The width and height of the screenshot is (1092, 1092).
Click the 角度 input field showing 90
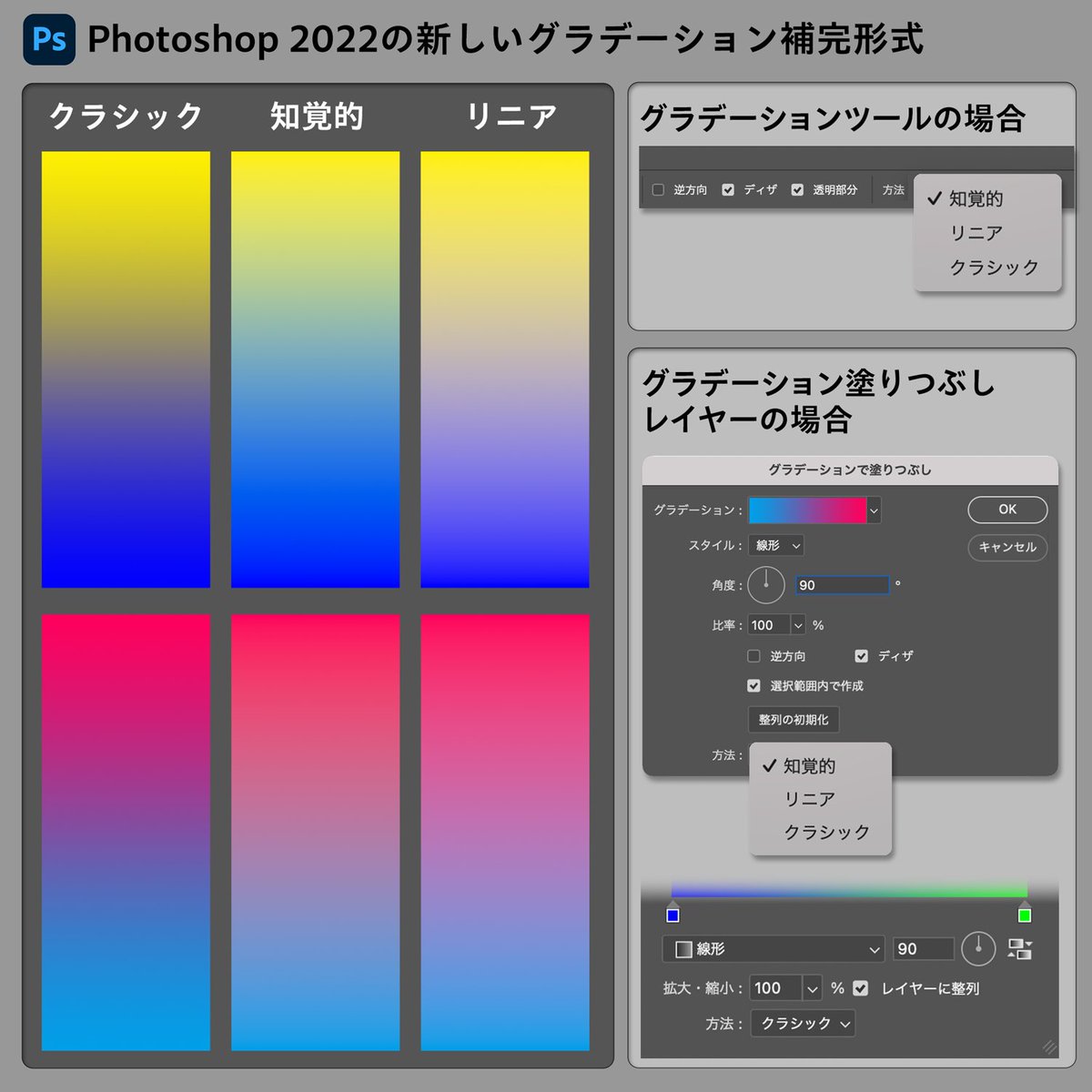click(x=842, y=585)
